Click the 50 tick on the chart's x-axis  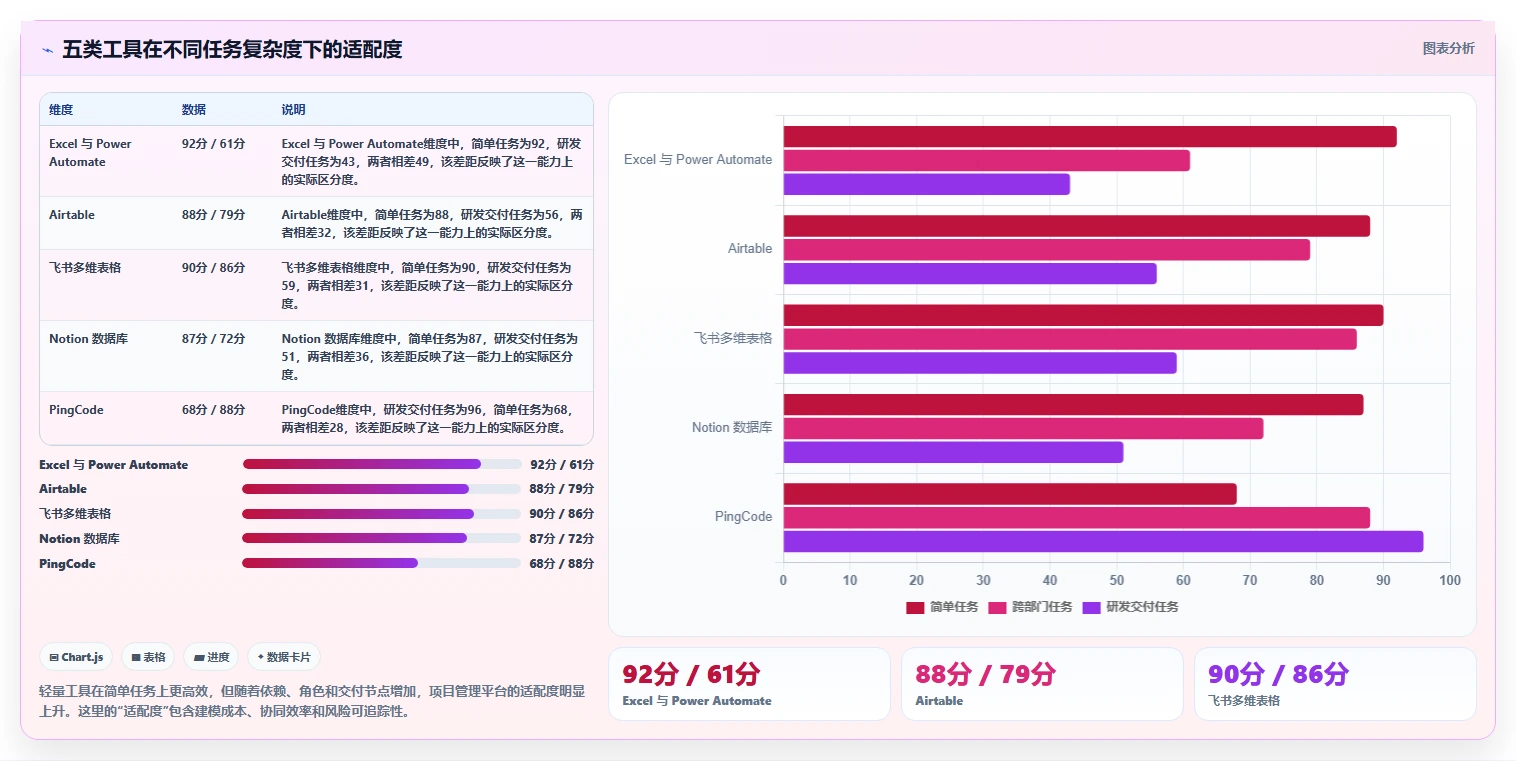pos(1117,581)
